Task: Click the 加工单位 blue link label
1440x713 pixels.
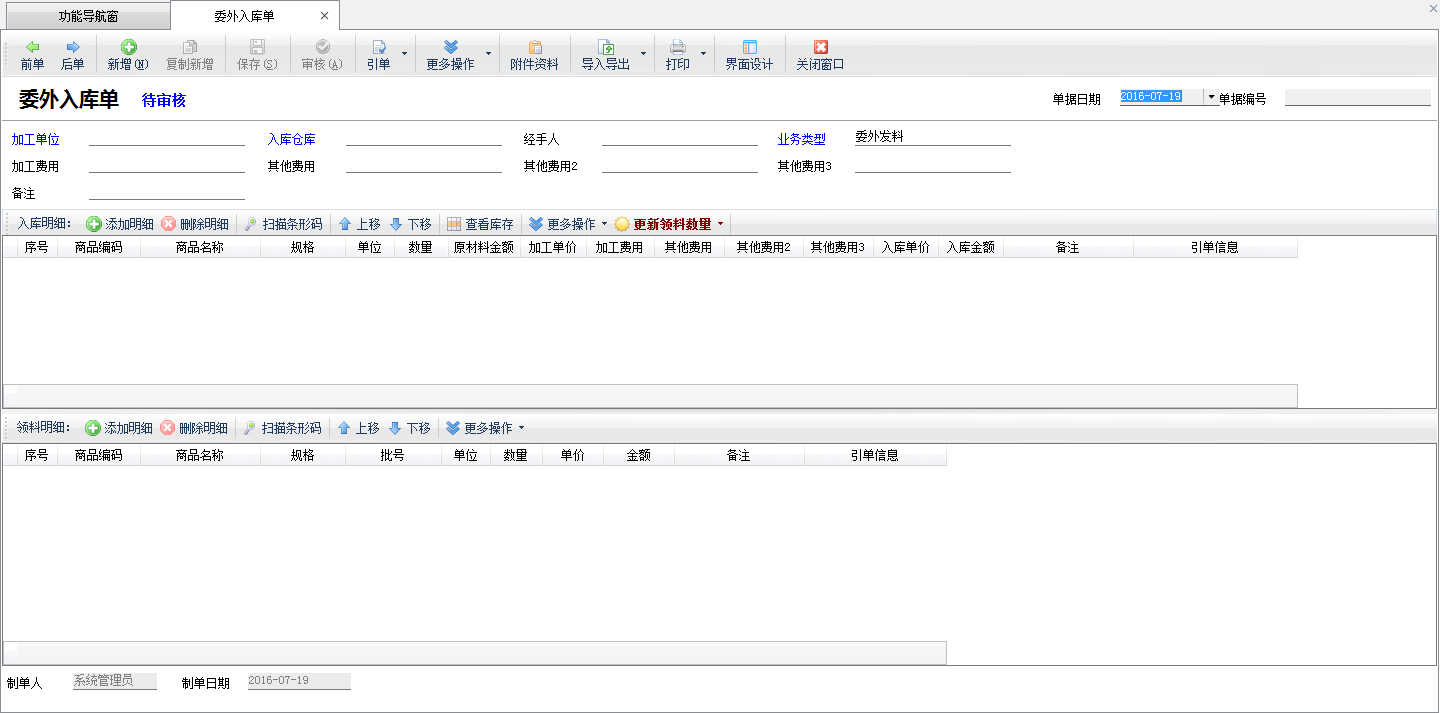Action: pyautogui.click(x=36, y=140)
